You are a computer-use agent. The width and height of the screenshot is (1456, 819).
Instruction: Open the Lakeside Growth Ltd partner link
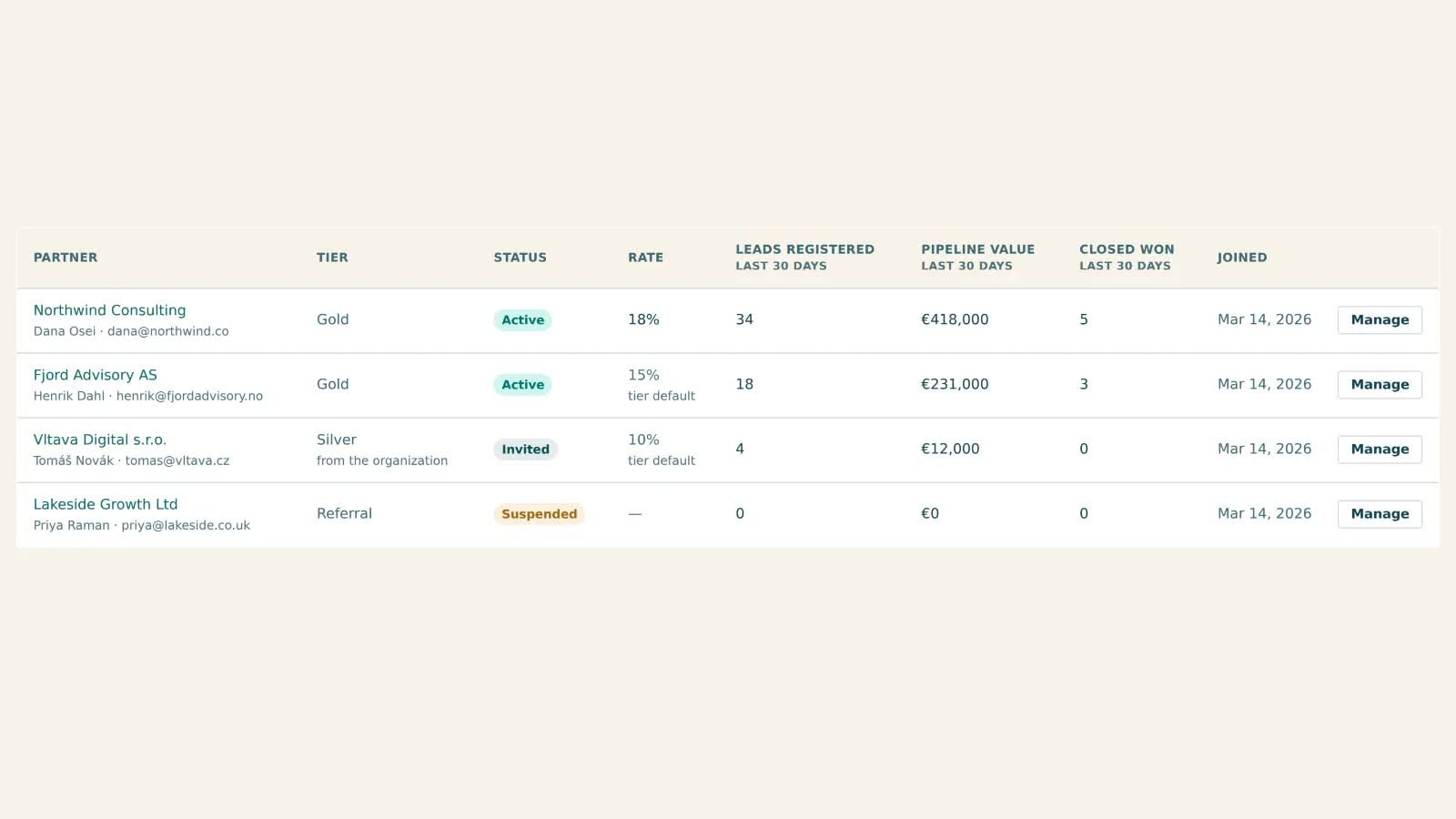coord(106,504)
